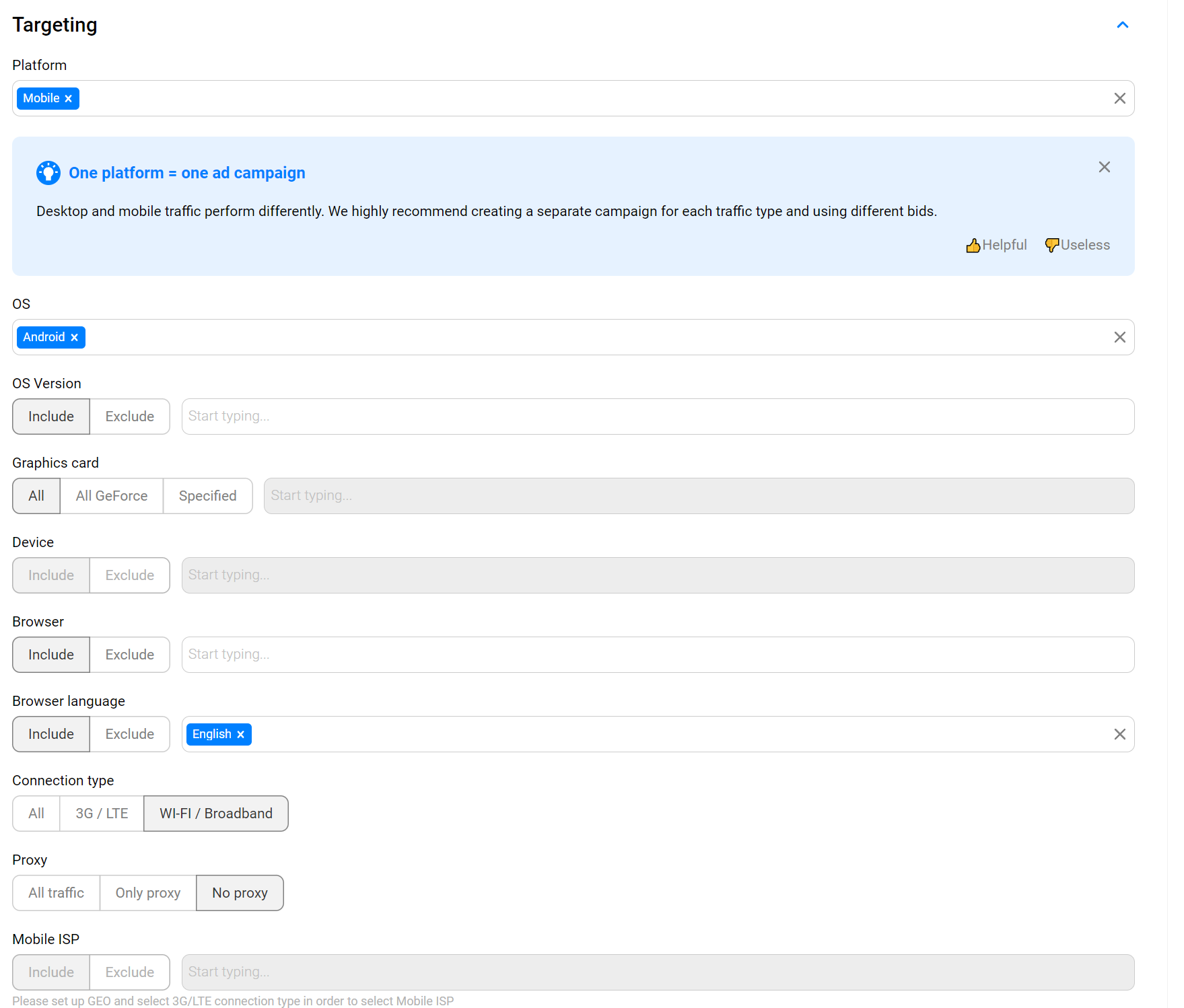Mark the tip as Helpful
Viewport: 1184px width, 1008px height.
(x=996, y=245)
